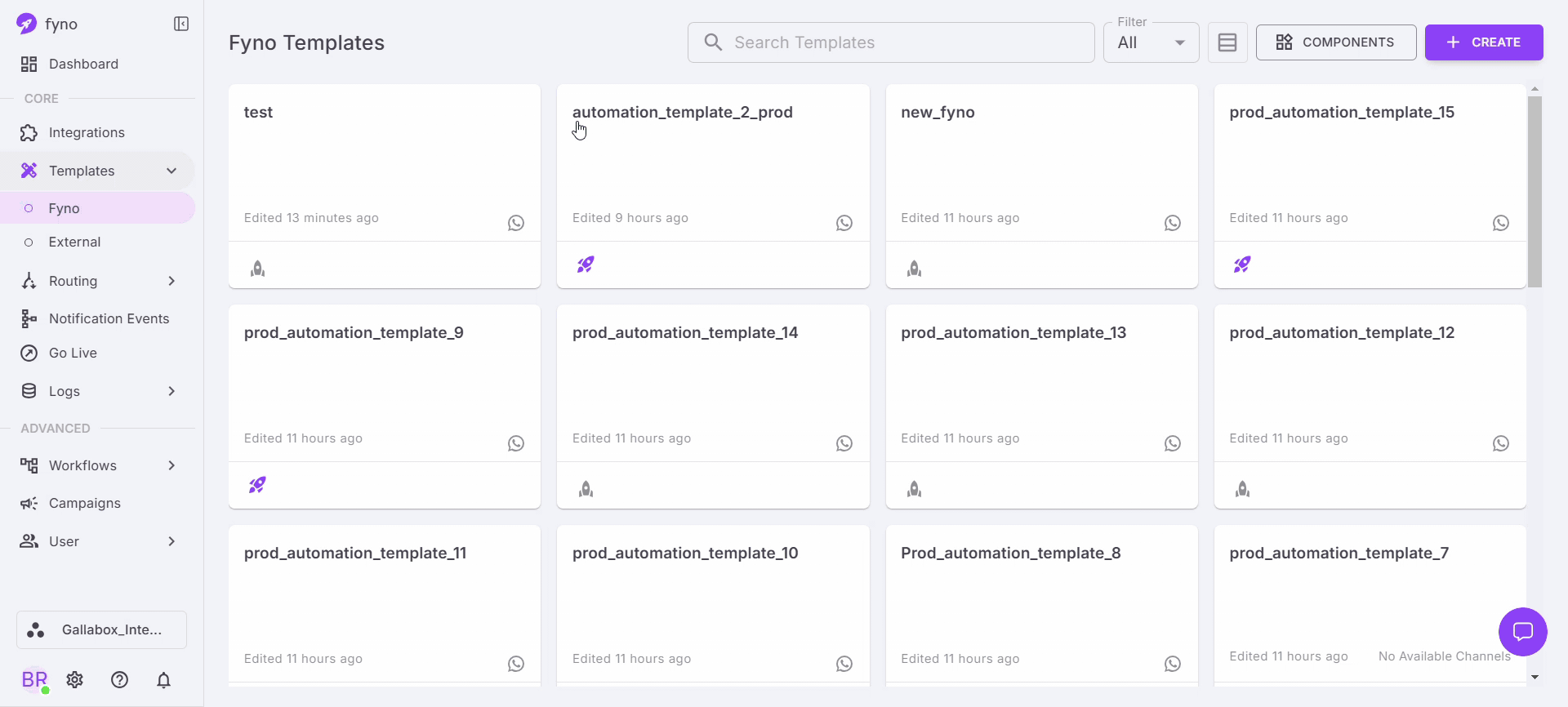Open the COMPONENTS button
The image size is (1568, 707).
(1335, 42)
